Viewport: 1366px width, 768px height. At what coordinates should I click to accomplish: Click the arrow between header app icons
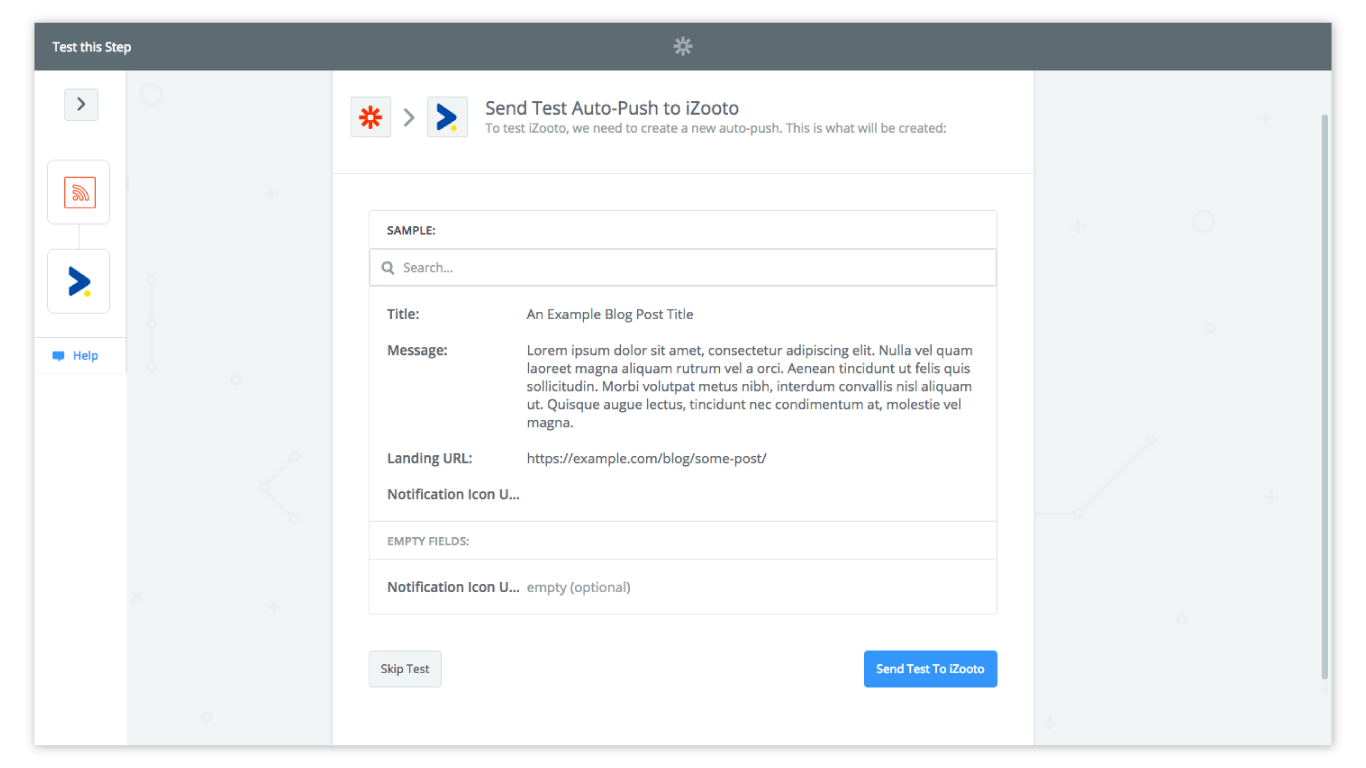coord(409,117)
